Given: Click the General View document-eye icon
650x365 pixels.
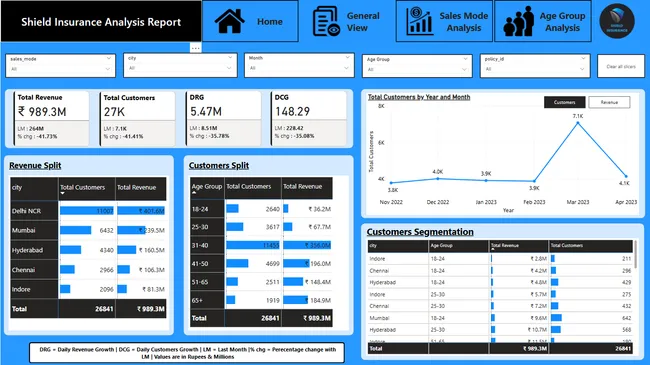Looking at the screenshot, I should (326, 21).
